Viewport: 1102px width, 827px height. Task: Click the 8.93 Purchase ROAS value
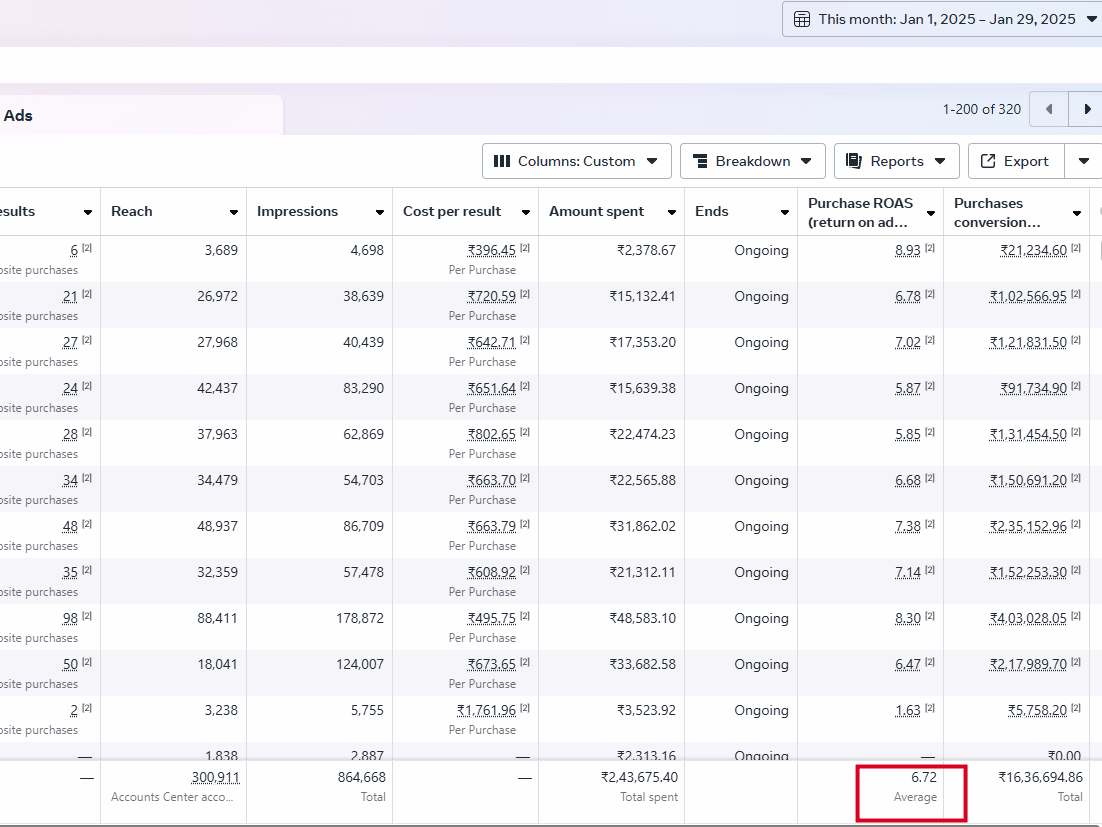point(907,250)
